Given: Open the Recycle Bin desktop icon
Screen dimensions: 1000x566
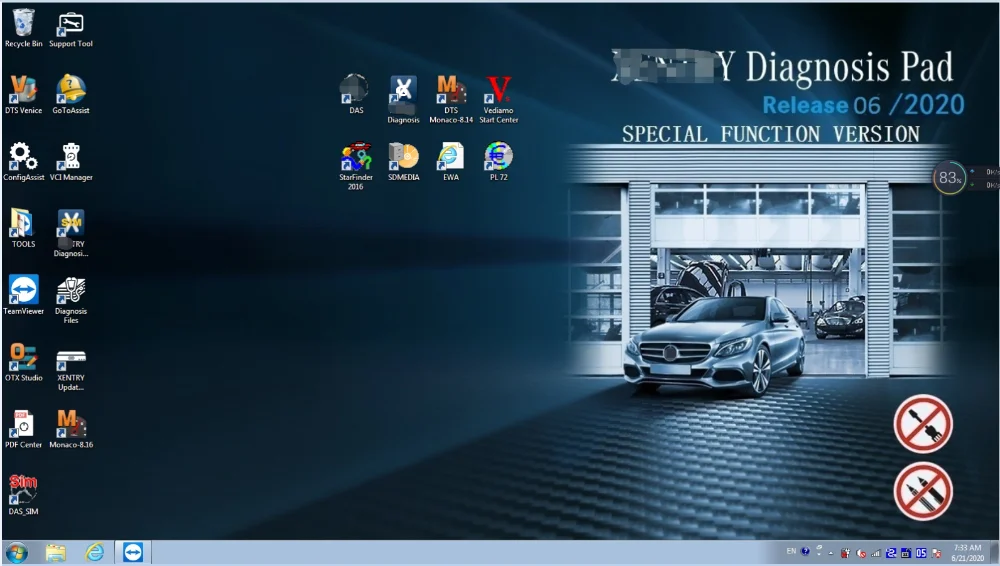Looking at the screenshot, I should [24, 28].
